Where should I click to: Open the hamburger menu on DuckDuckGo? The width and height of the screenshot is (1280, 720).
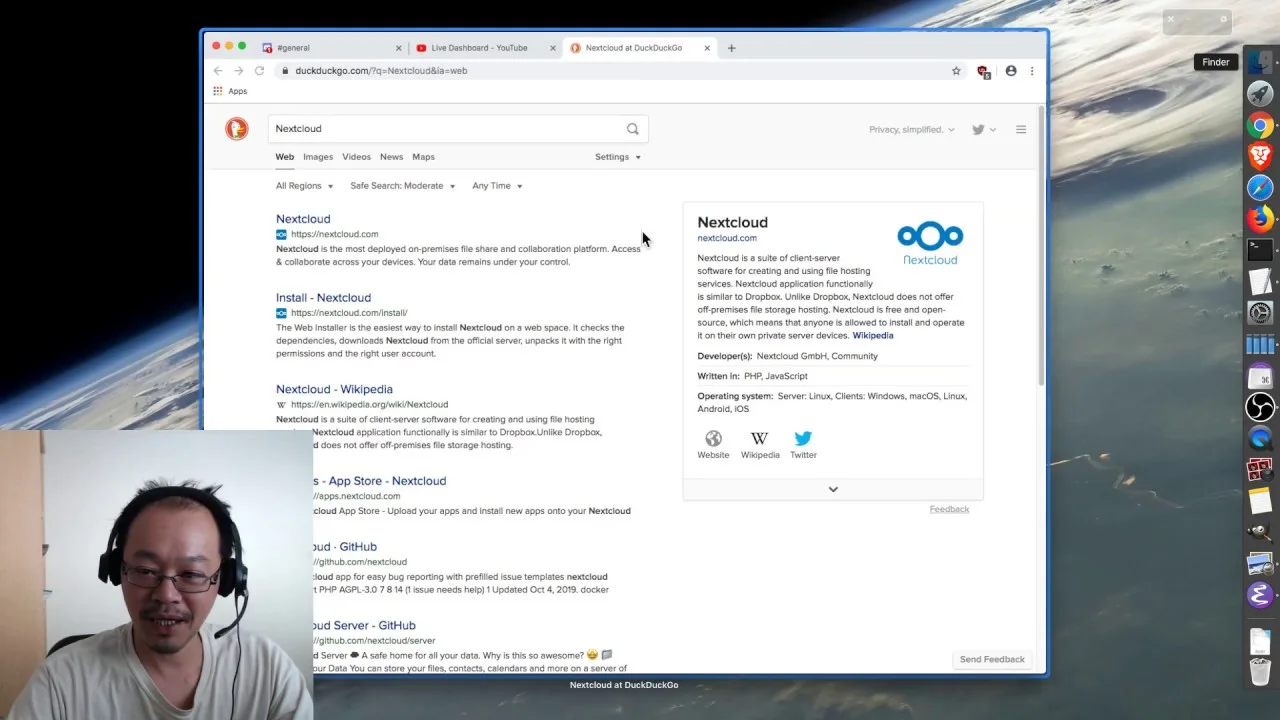point(1021,129)
